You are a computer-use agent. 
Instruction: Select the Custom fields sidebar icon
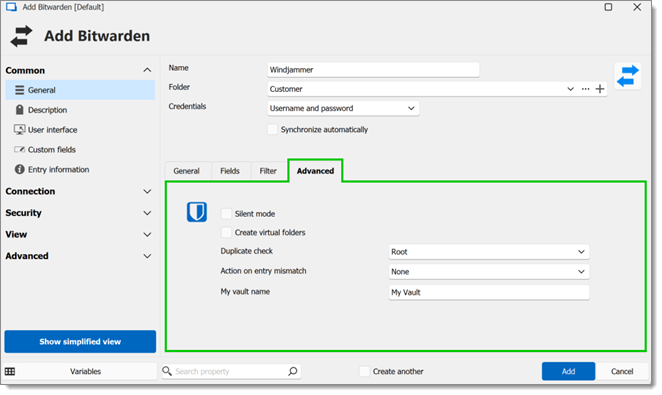(19, 149)
